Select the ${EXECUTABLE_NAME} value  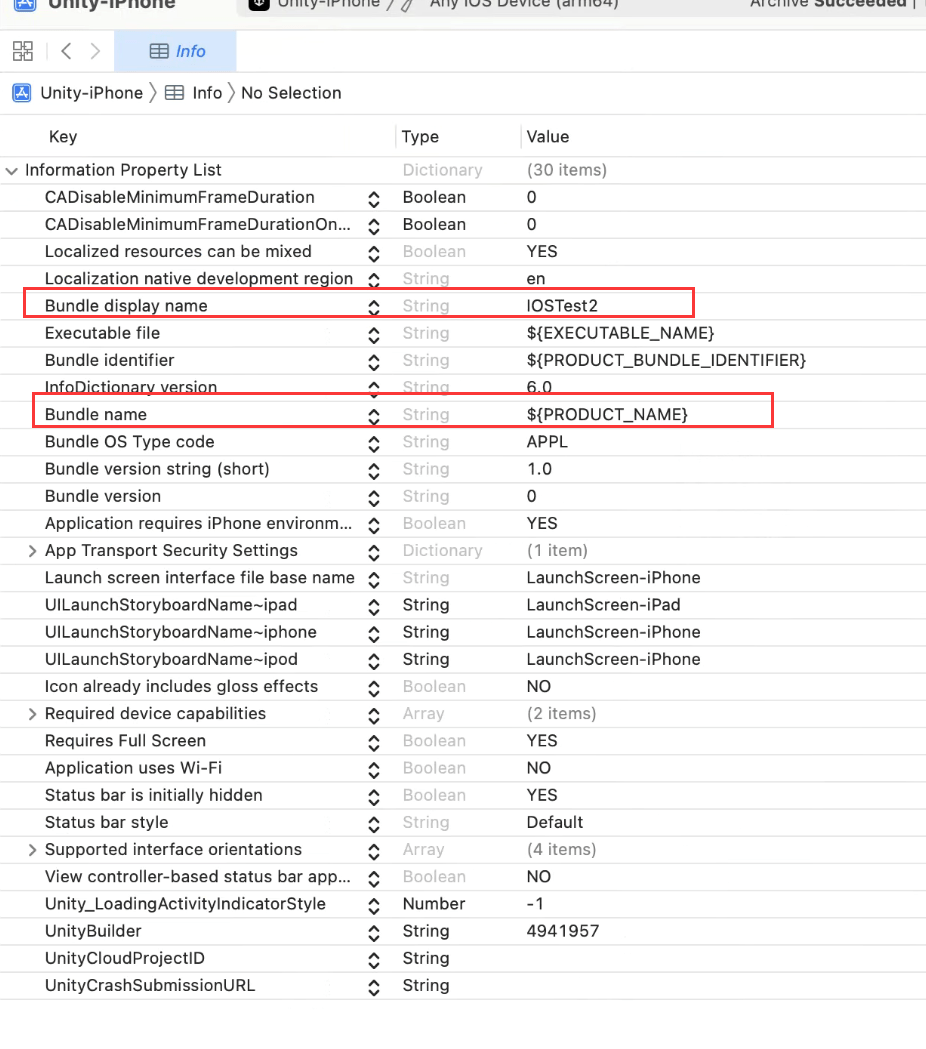pyautogui.click(x=620, y=333)
